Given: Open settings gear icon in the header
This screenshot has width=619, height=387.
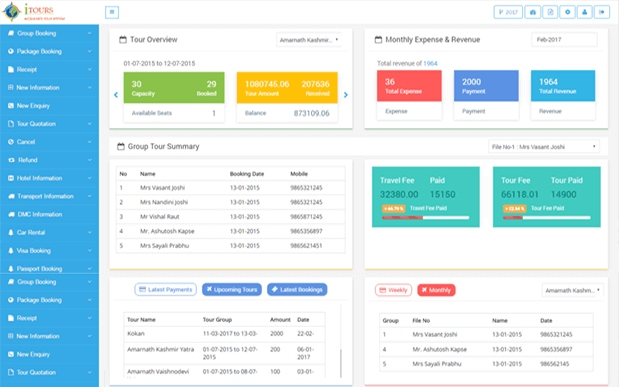Looking at the screenshot, I should (567, 12).
